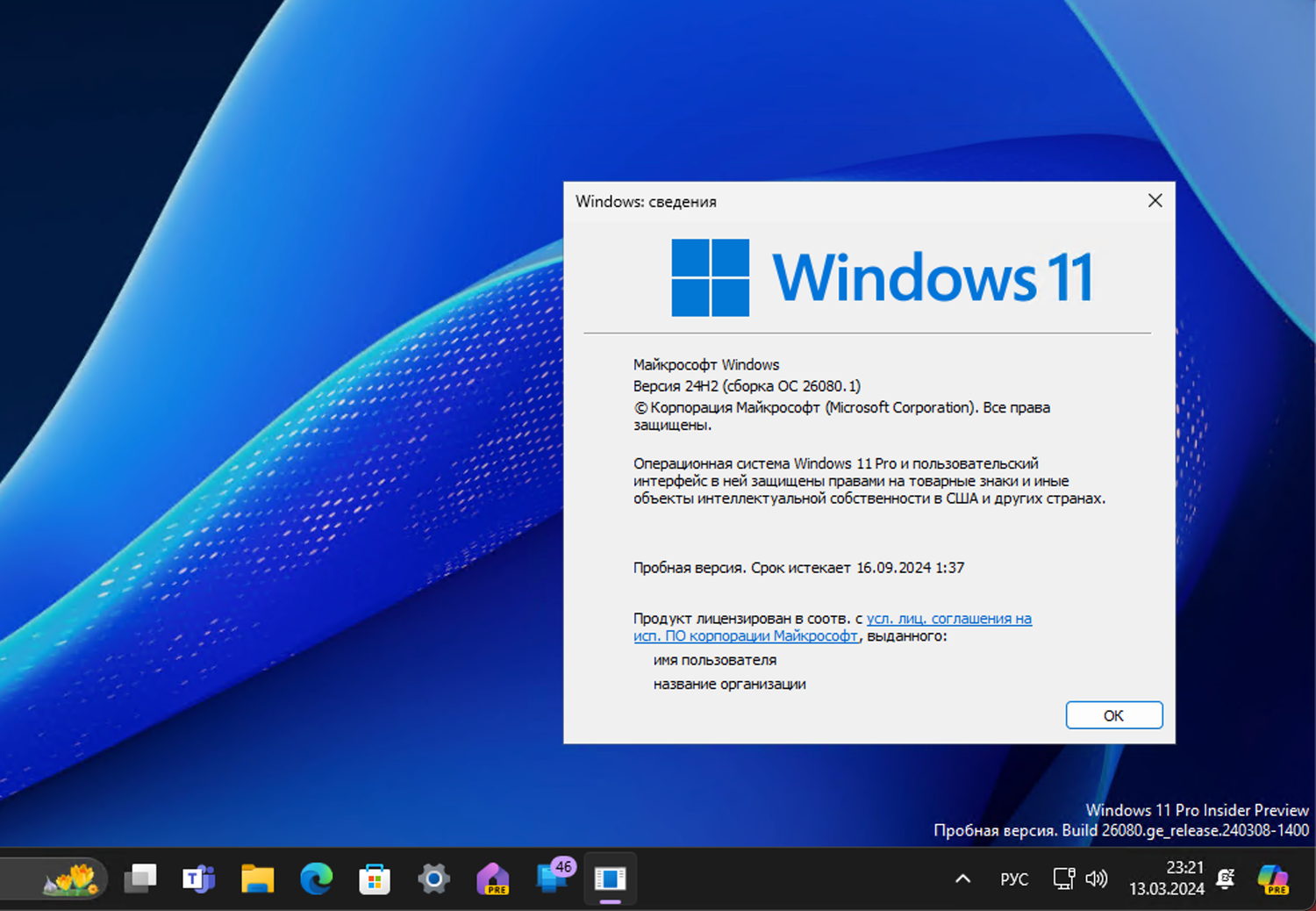Open the volume control in the tray
The image size is (1316, 911).
coord(1098,879)
